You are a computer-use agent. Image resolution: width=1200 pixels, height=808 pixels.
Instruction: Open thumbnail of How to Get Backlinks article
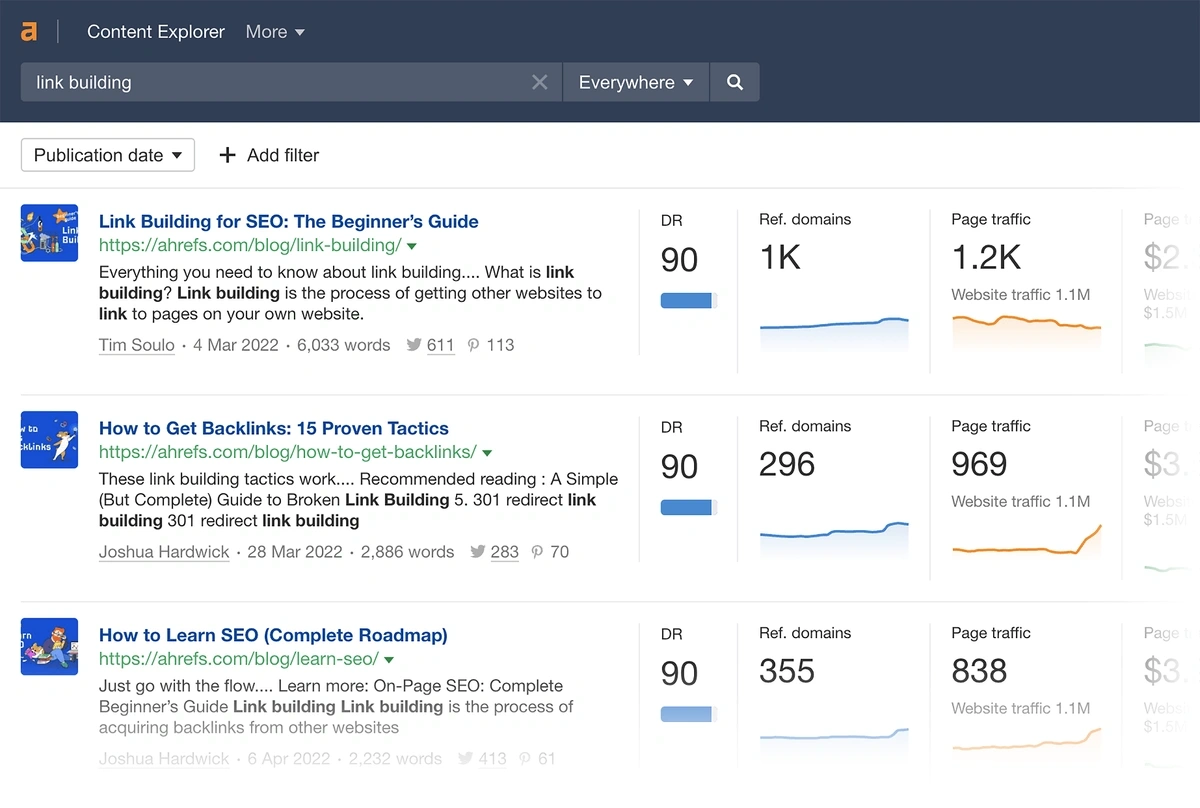point(49,440)
